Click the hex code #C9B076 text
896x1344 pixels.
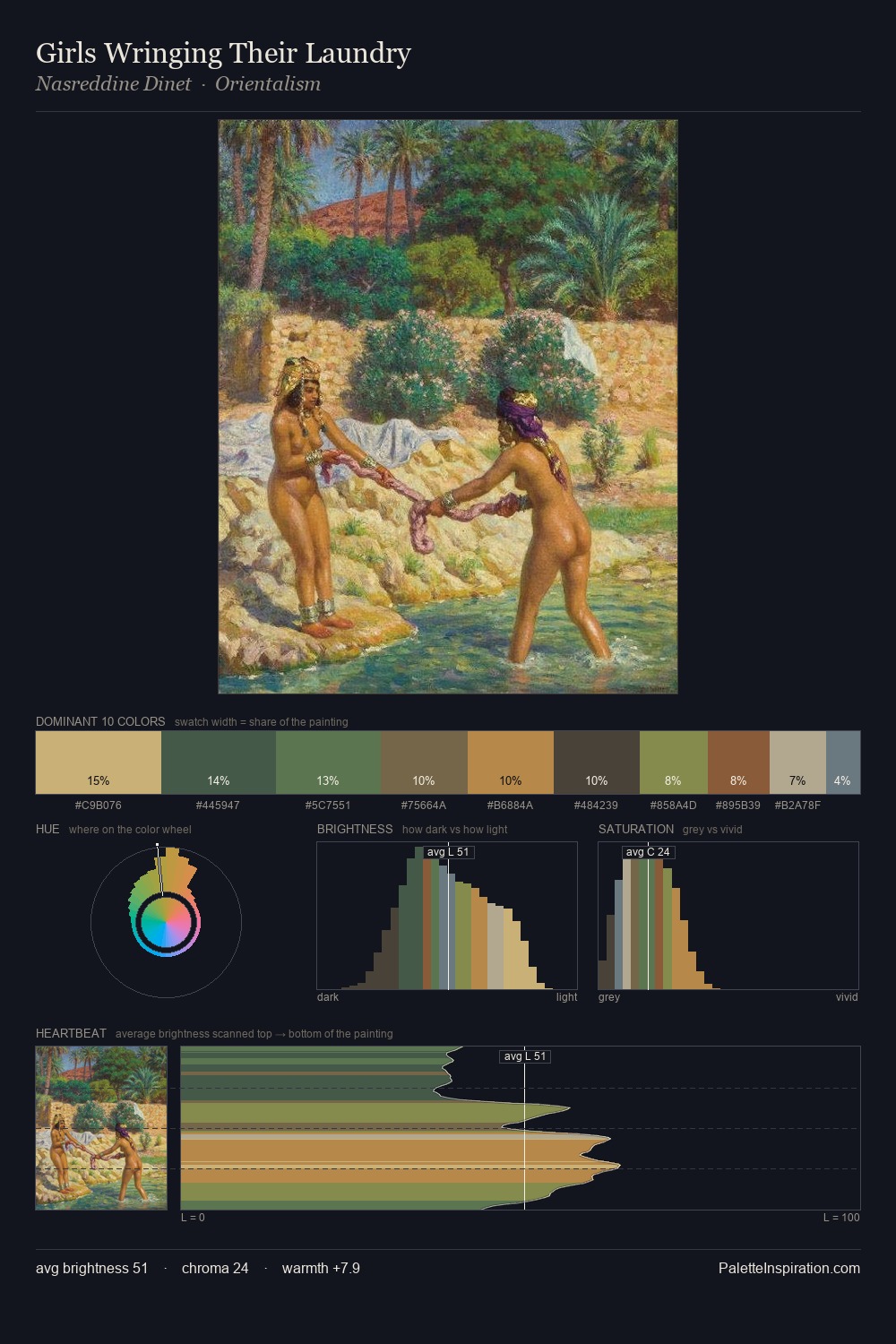pyautogui.click(x=99, y=805)
